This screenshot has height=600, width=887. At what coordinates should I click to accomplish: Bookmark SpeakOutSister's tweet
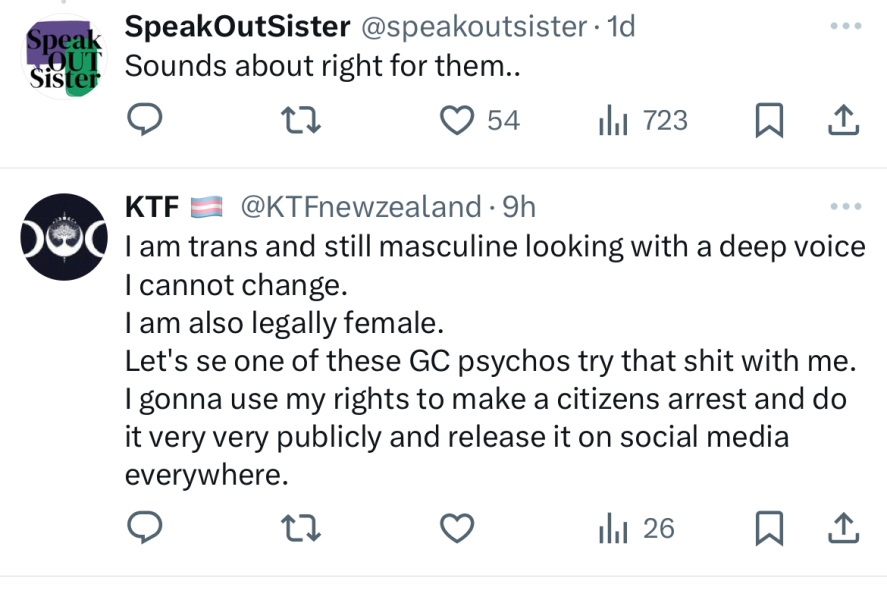768,120
